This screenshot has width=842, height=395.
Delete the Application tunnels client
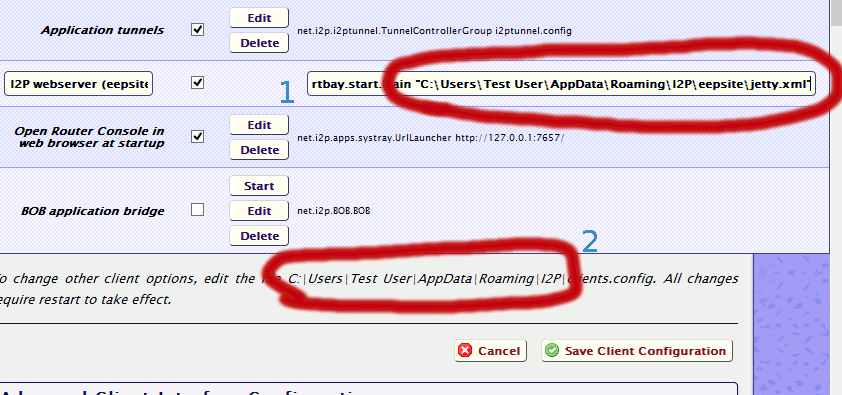coord(259,43)
